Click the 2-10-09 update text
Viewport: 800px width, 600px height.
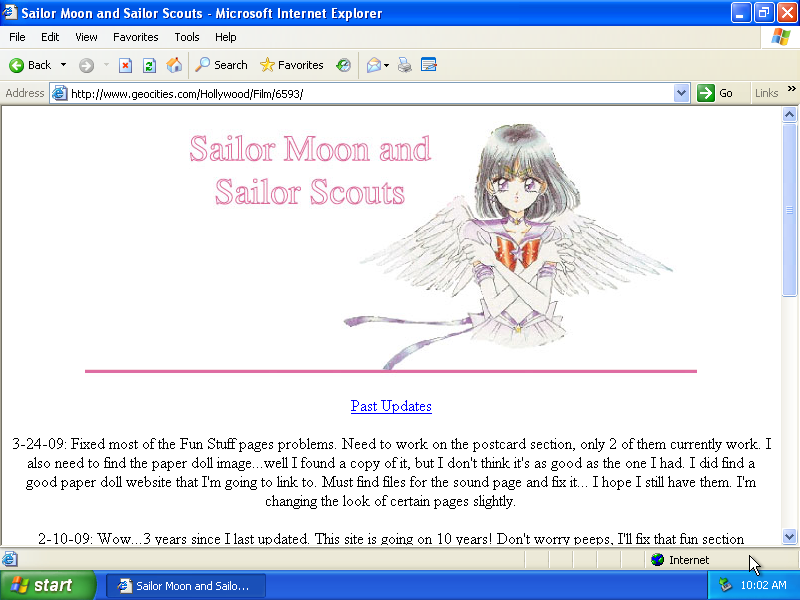391,539
